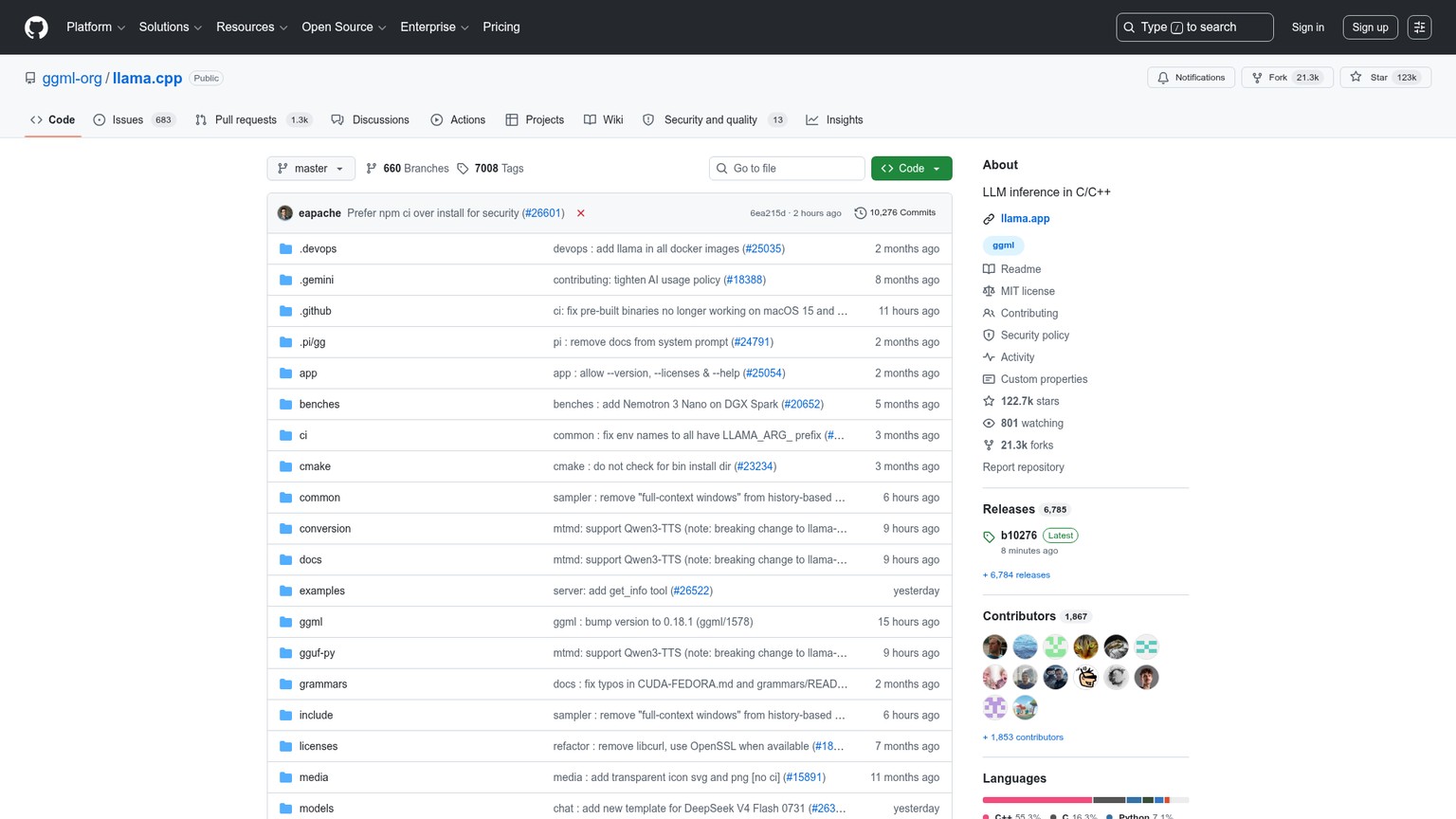Click the star icon next to 122.7k stars
This screenshot has height=819, width=1456.
[989, 401]
